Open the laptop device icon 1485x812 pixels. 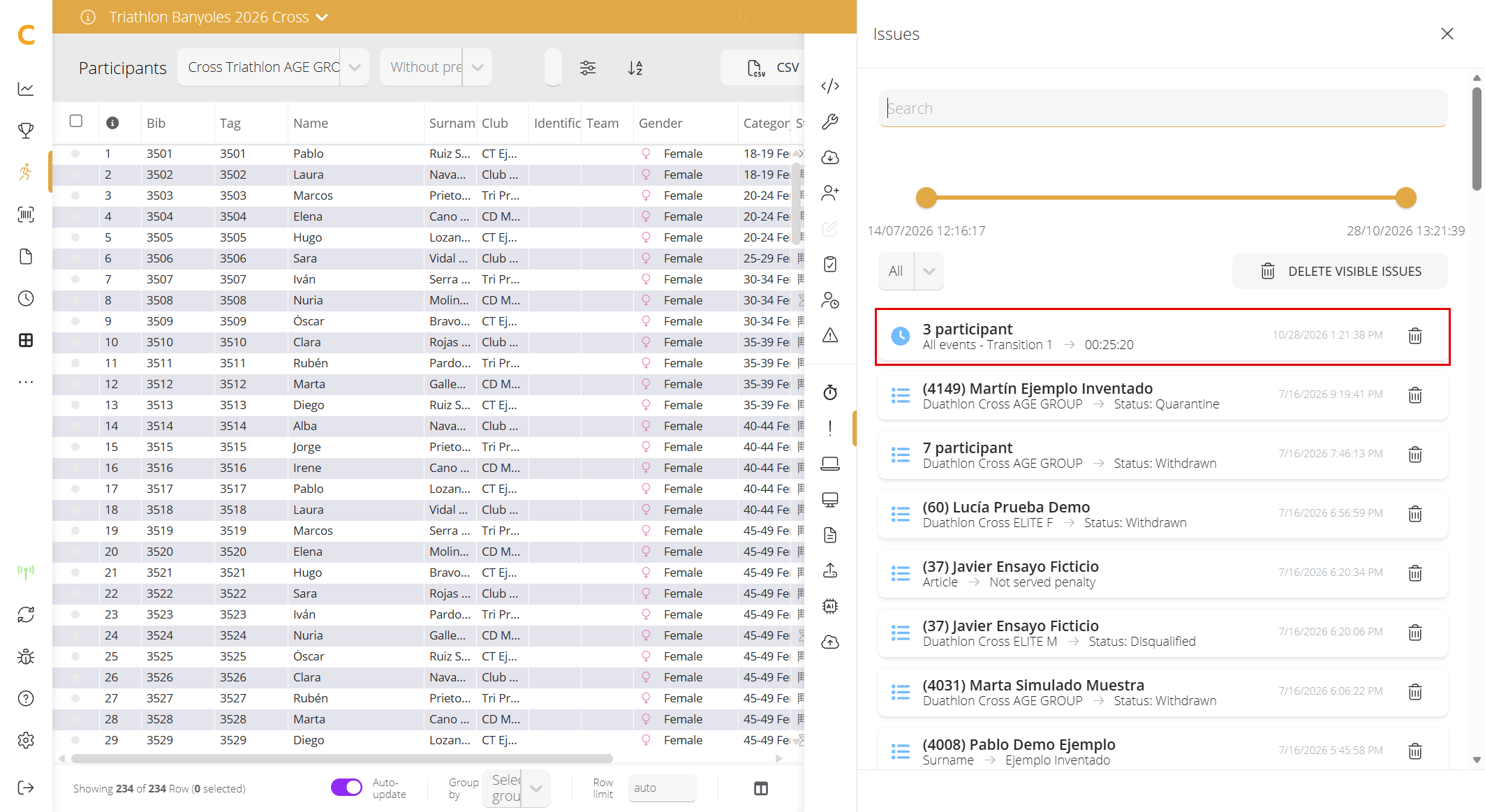pos(830,464)
